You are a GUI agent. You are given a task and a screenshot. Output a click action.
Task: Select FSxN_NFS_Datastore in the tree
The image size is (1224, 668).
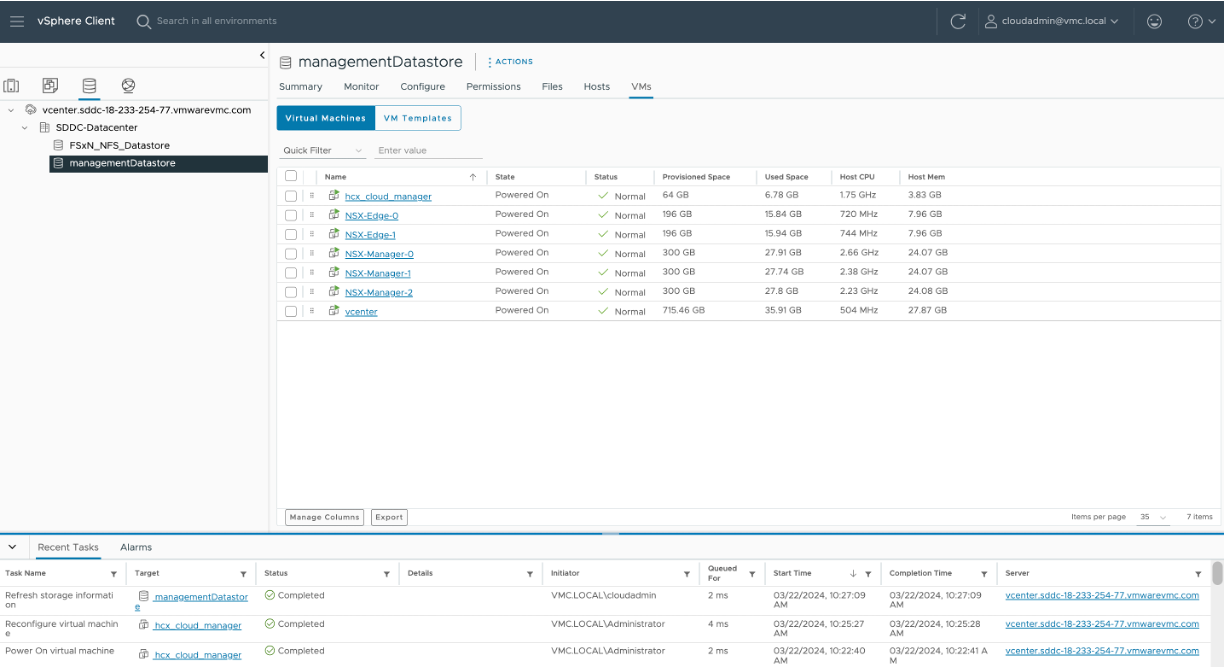tap(119, 145)
